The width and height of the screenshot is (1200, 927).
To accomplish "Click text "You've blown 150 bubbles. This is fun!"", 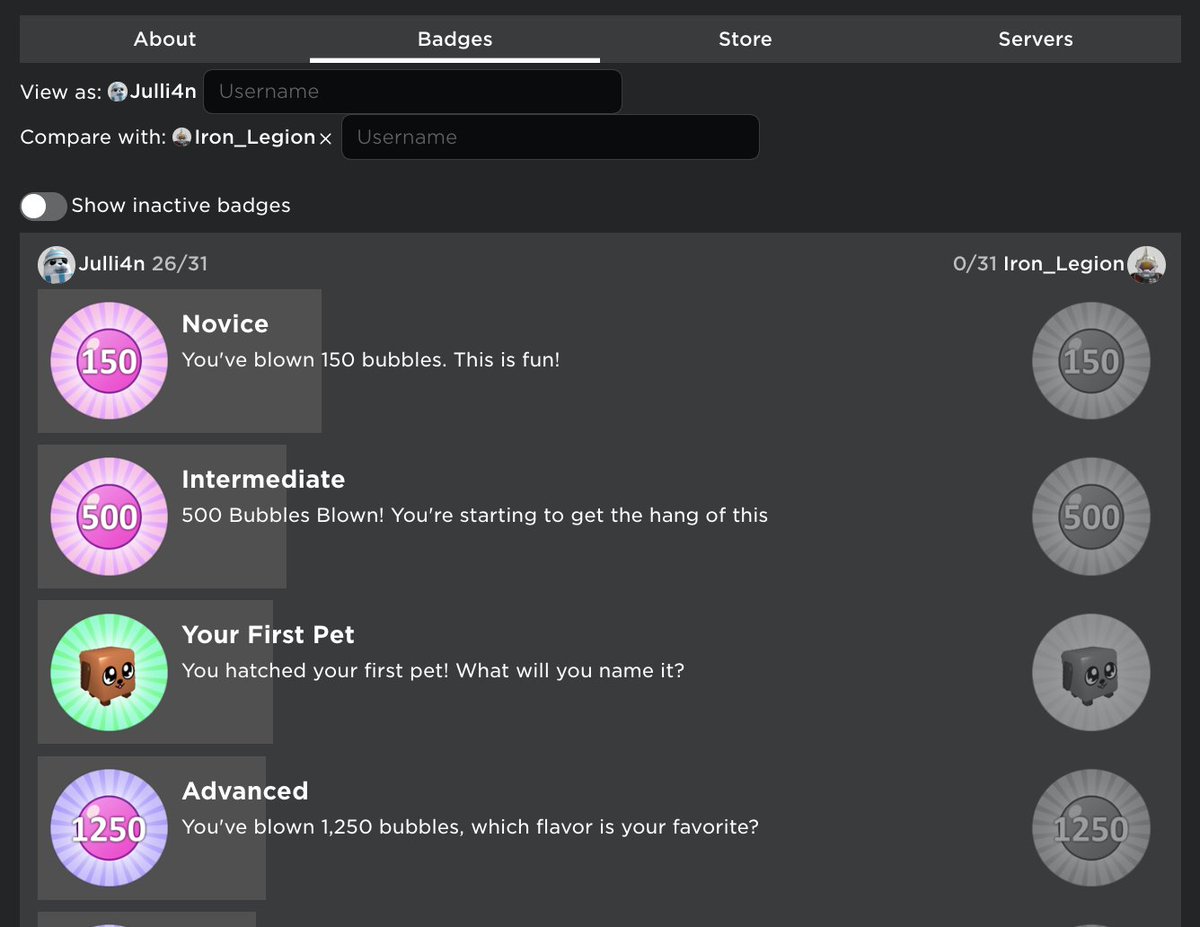I will pyautogui.click(x=371, y=360).
